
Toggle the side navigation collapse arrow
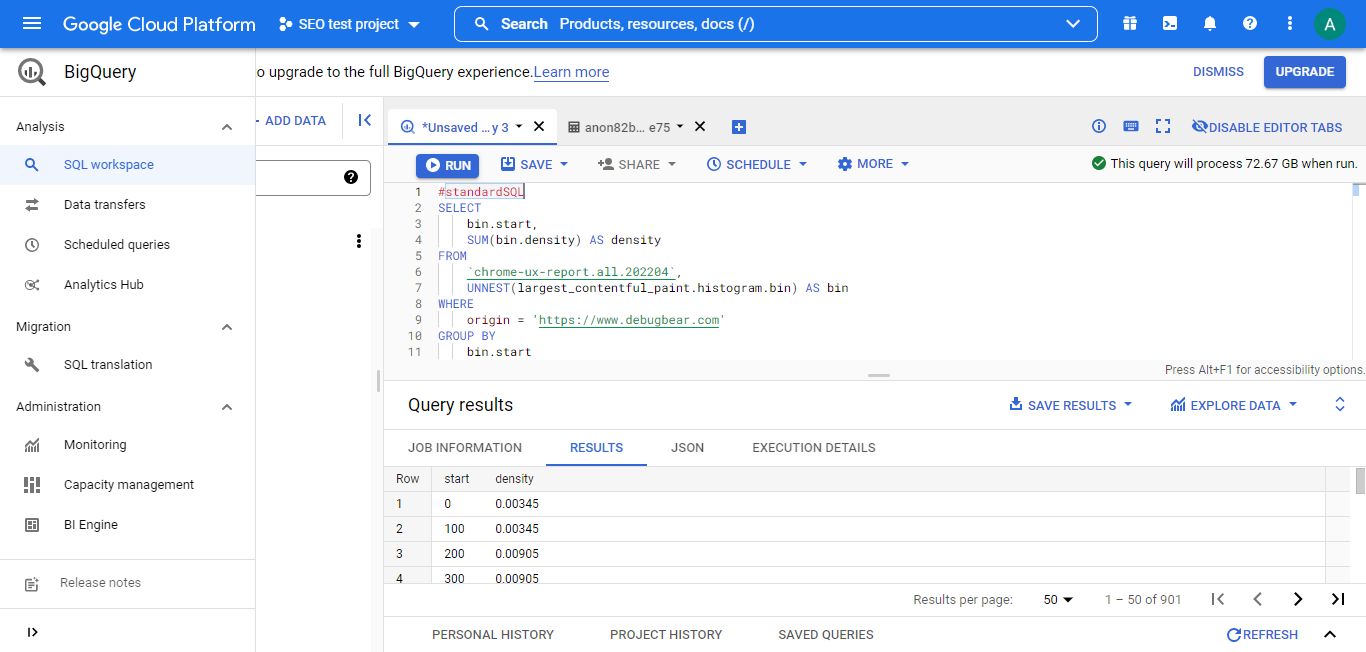coord(32,632)
